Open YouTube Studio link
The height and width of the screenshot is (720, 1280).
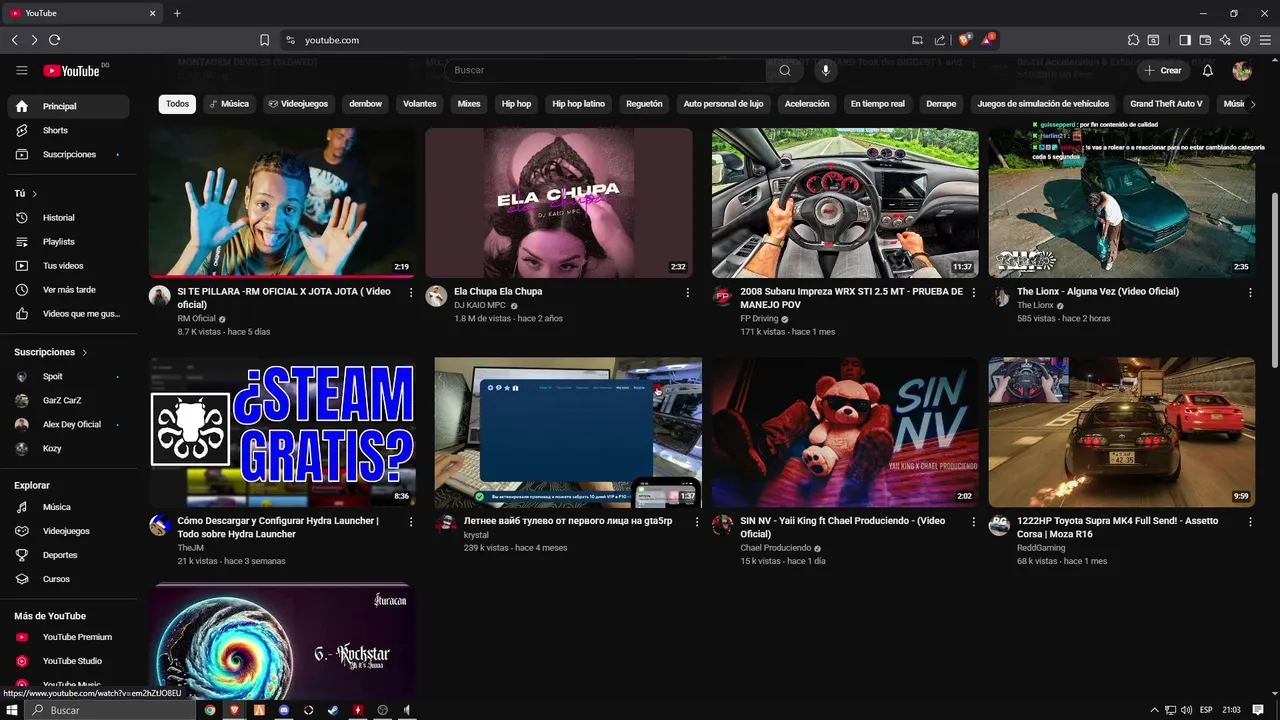click(x=68, y=661)
